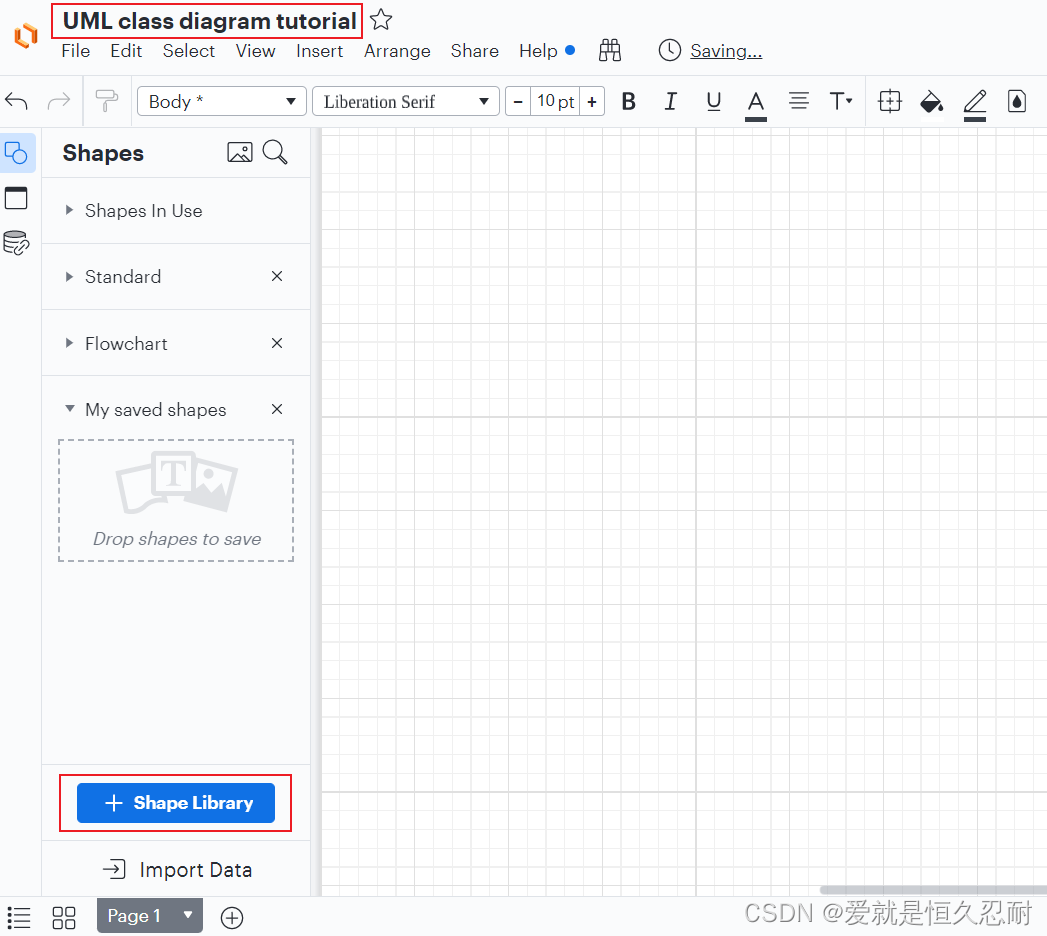Open the Help menu
Image resolution: width=1047 pixels, height=936 pixels.
click(538, 51)
